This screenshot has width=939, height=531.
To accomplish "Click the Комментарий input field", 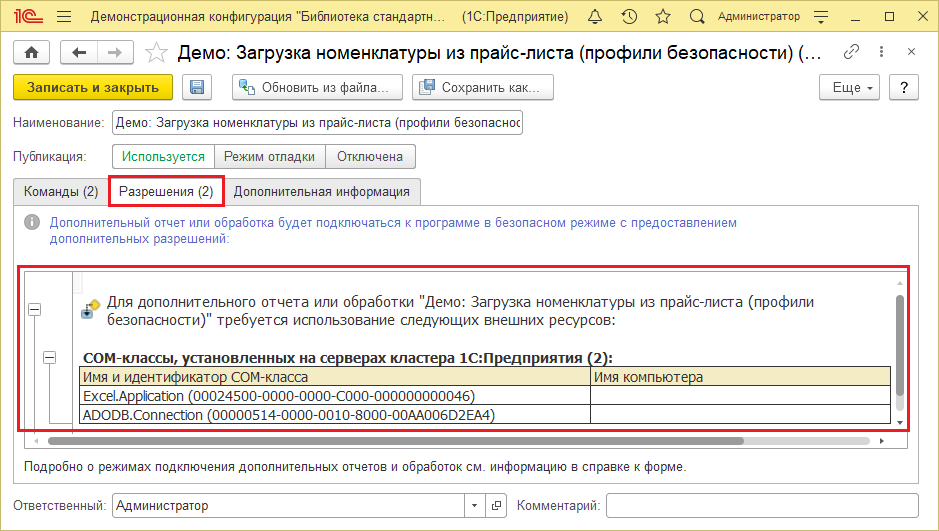I will pos(762,506).
